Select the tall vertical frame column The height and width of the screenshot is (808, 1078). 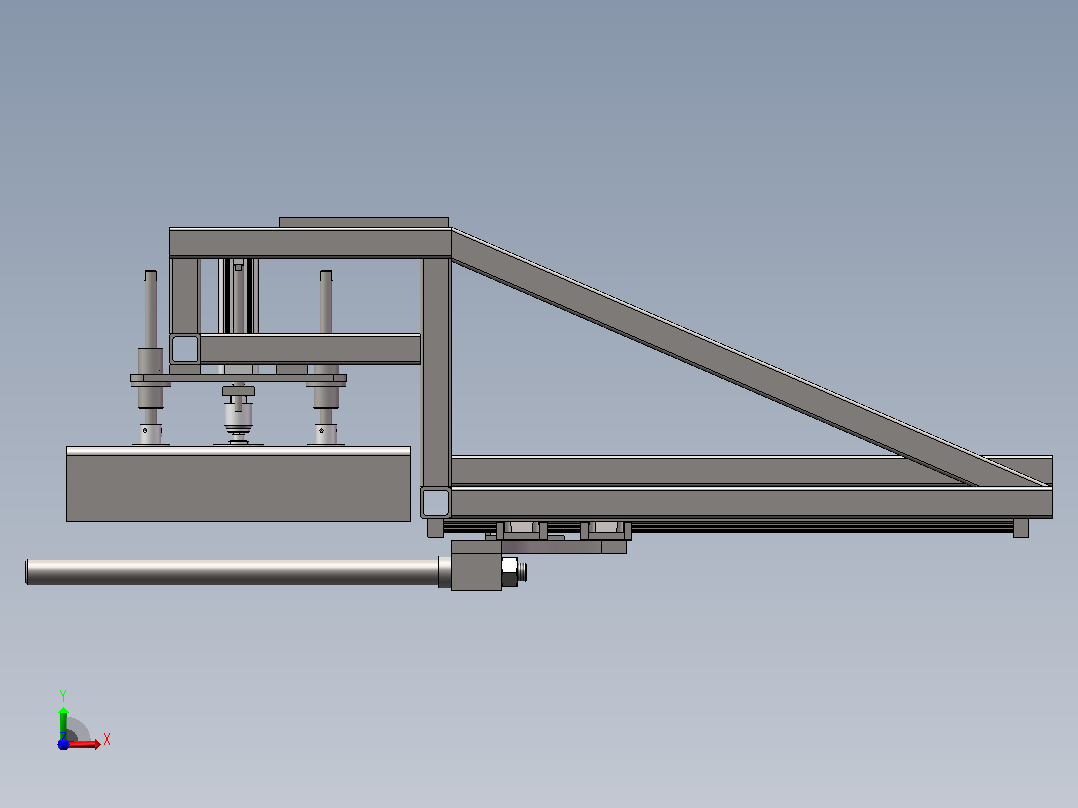coord(437,372)
